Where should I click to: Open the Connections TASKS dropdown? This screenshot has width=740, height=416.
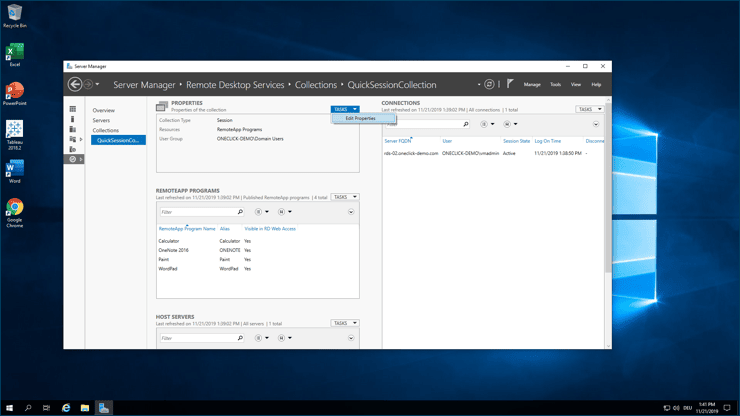(x=589, y=109)
